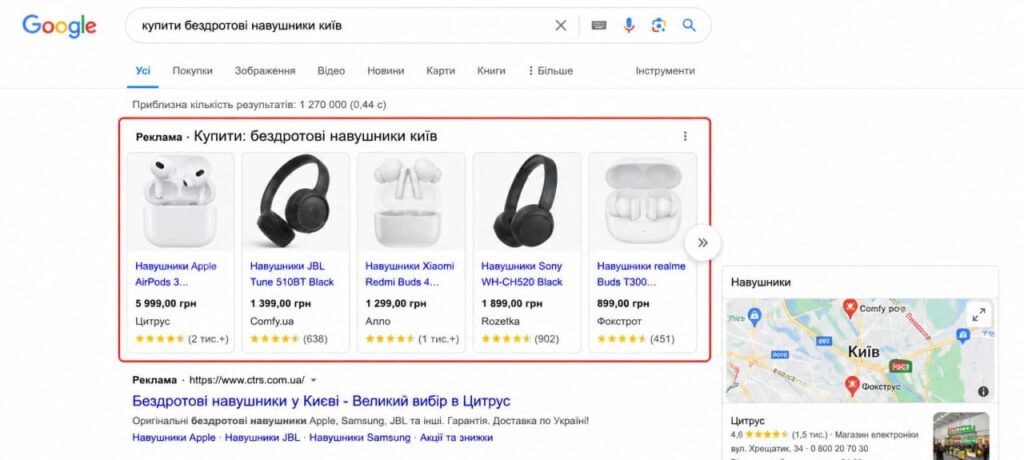Click the blue magnifier search icon
This screenshot has height=460, width=1024.
tap(689, 25)
